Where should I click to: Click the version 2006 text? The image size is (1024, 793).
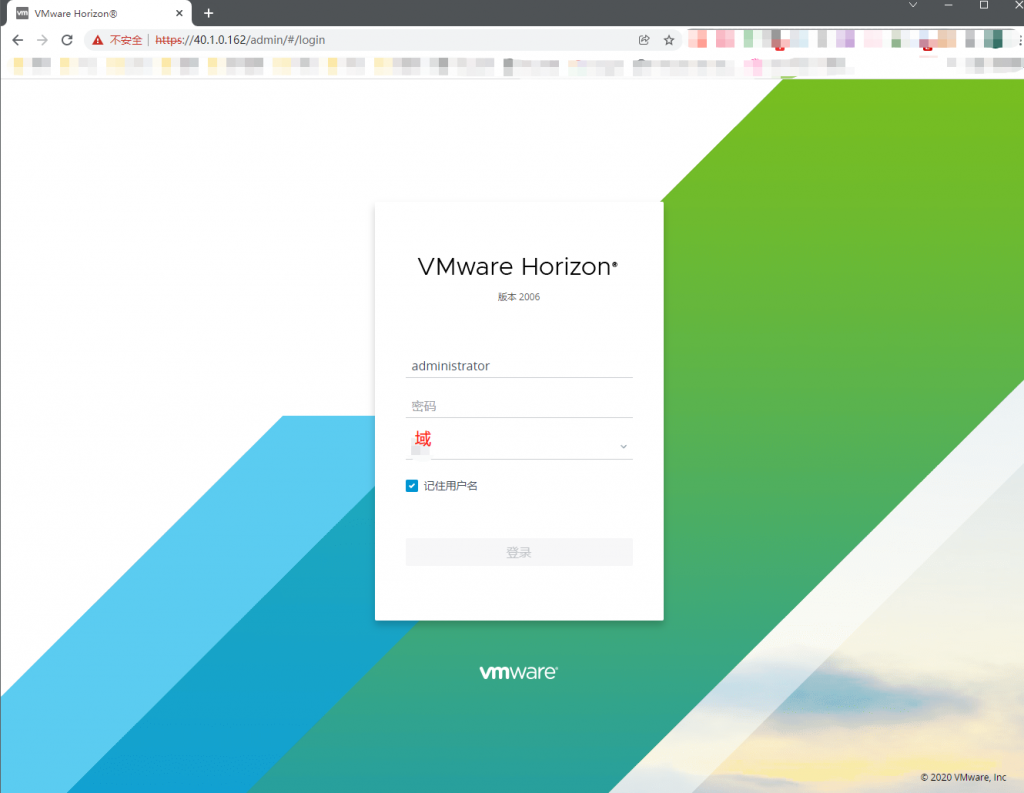[519, 297]
